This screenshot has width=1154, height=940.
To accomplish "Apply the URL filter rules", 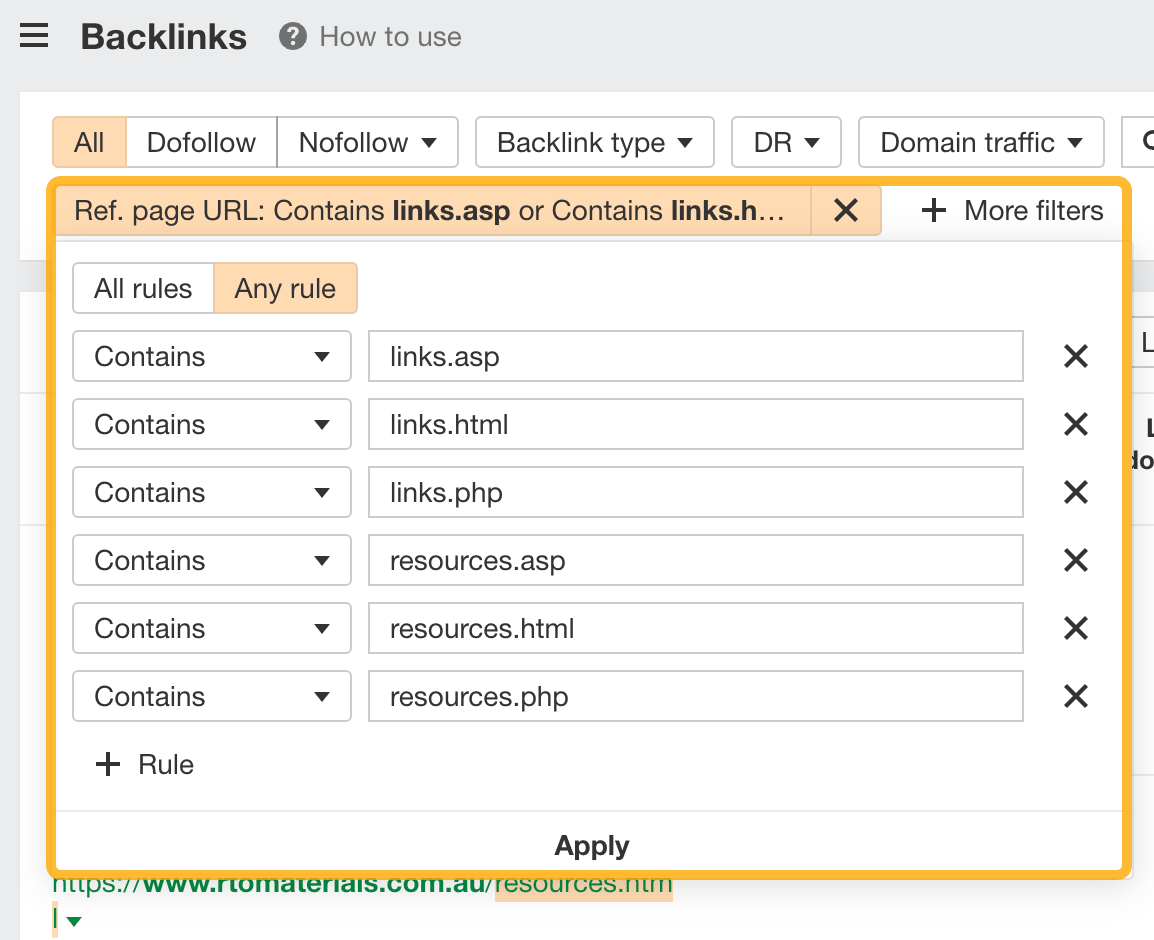I will (x=591, y=845).
